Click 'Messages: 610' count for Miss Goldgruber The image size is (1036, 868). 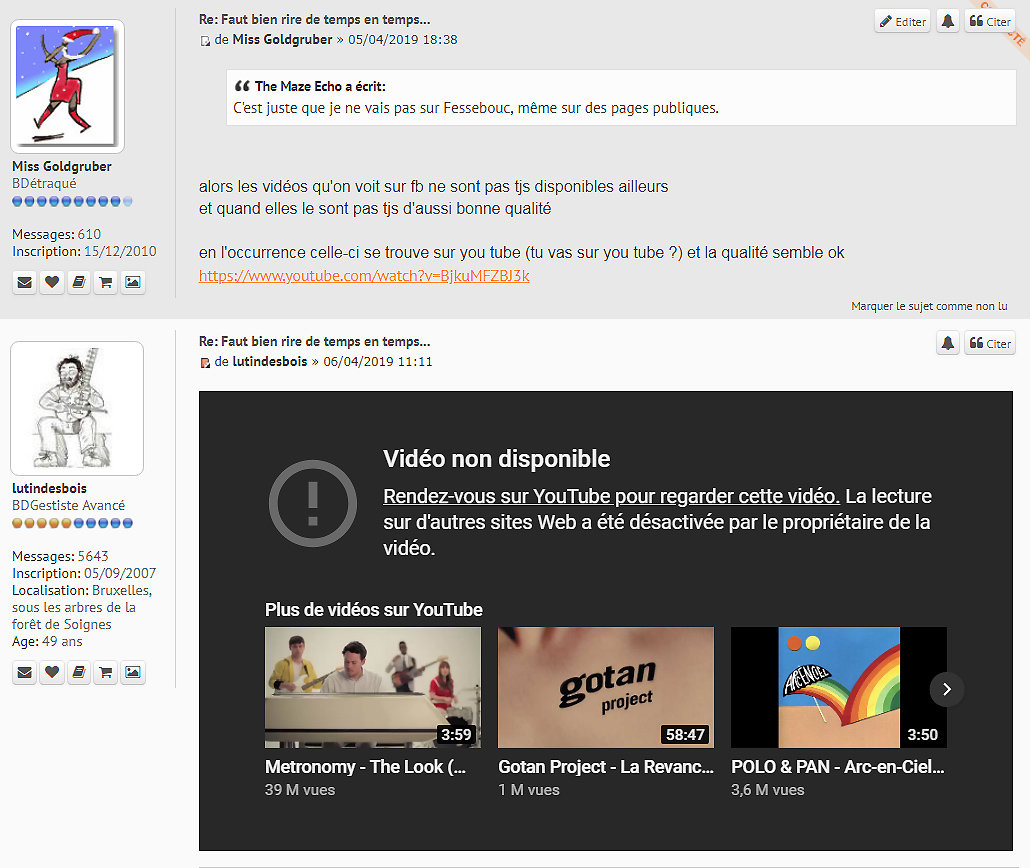coord(56,235)
